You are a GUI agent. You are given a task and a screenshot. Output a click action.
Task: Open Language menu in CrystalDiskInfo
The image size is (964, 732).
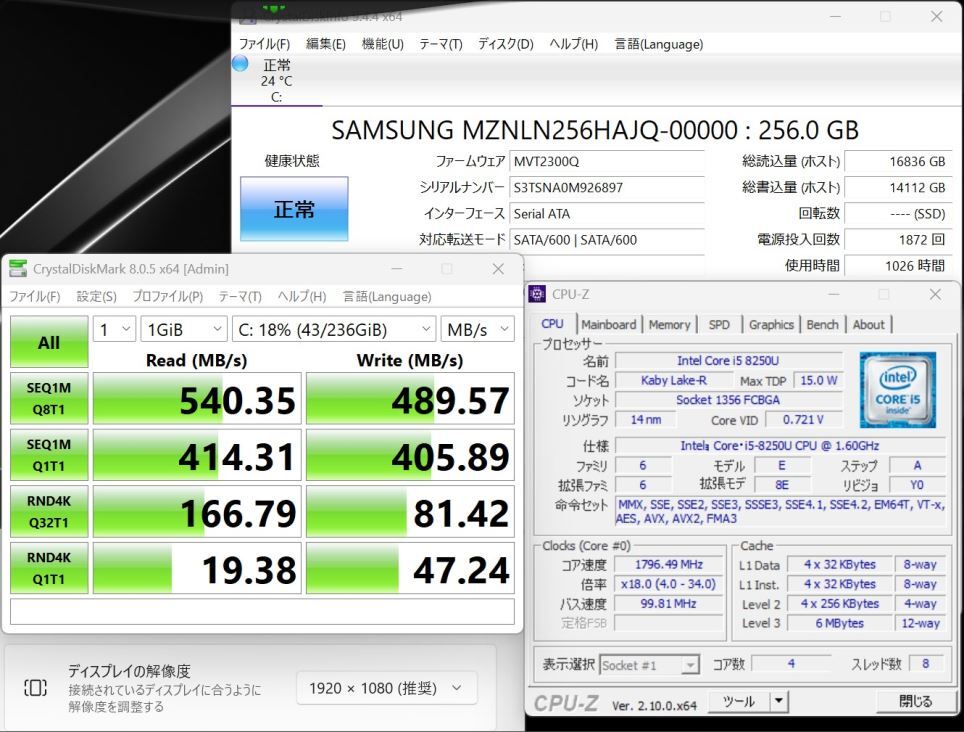[x=658, y=44]
